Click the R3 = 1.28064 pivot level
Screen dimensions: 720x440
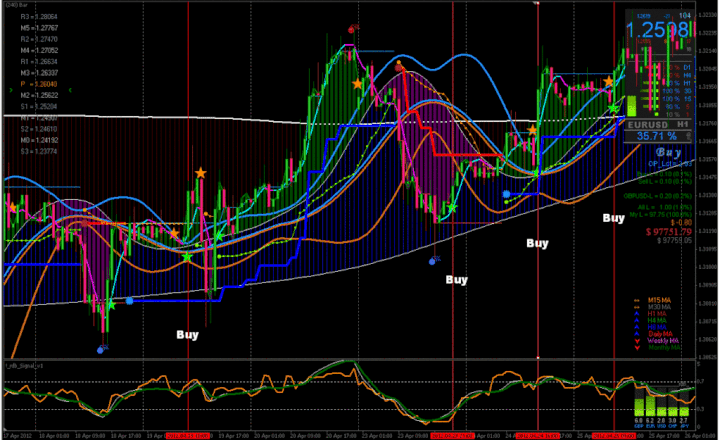click(39, 17)
